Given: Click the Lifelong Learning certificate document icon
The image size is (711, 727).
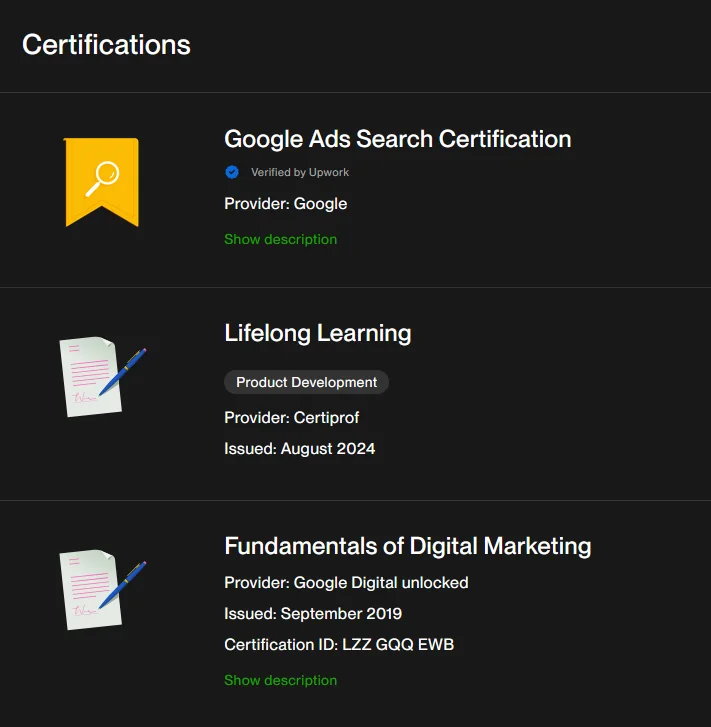Looking at the screenshot, I should click(x=102, y=377).
